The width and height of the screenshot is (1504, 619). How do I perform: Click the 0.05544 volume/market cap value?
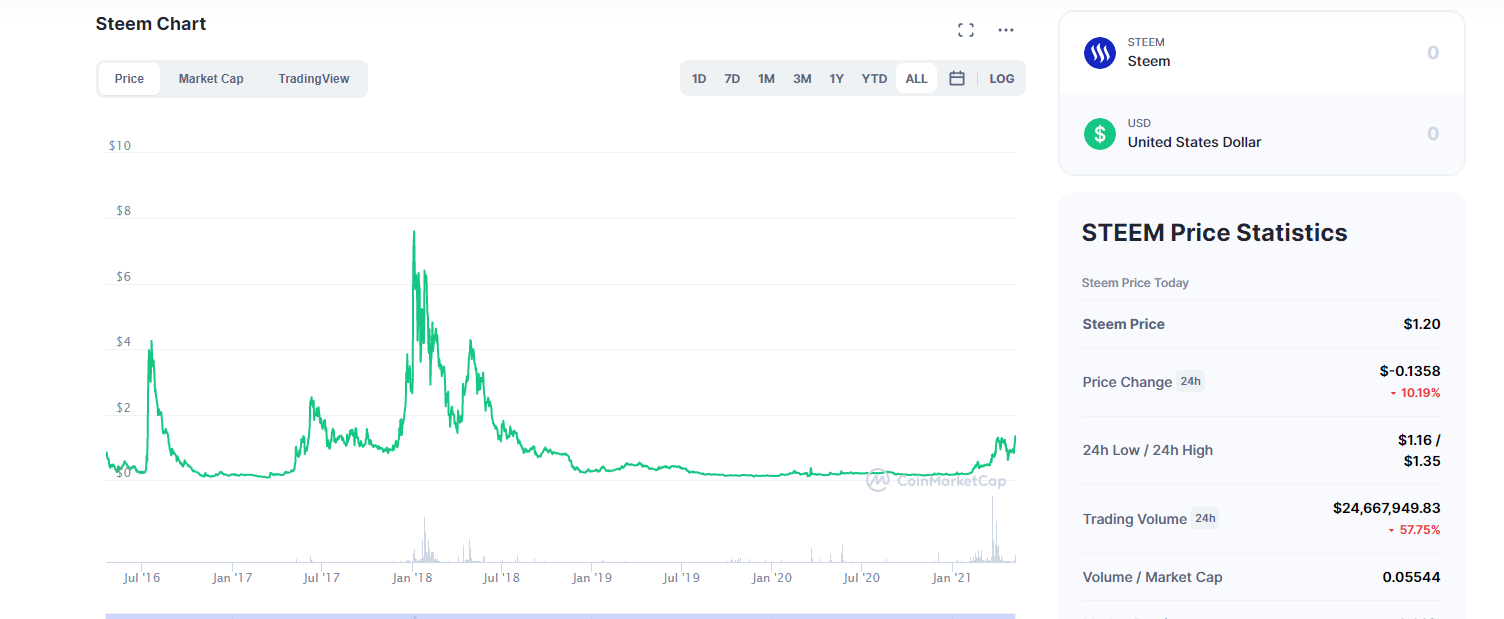[x=1411, y=577]
